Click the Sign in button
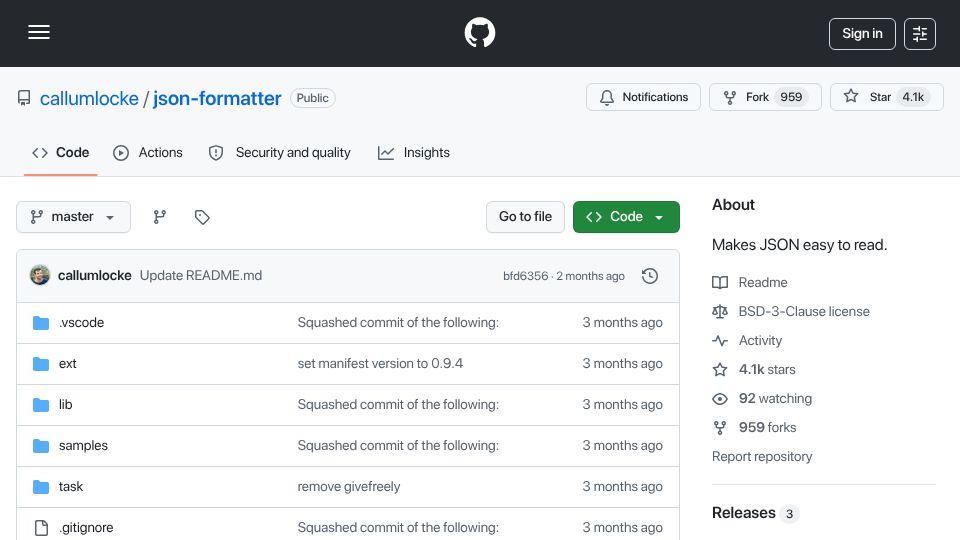The height and width of the screenshot is (540, 960). [862, 34]
